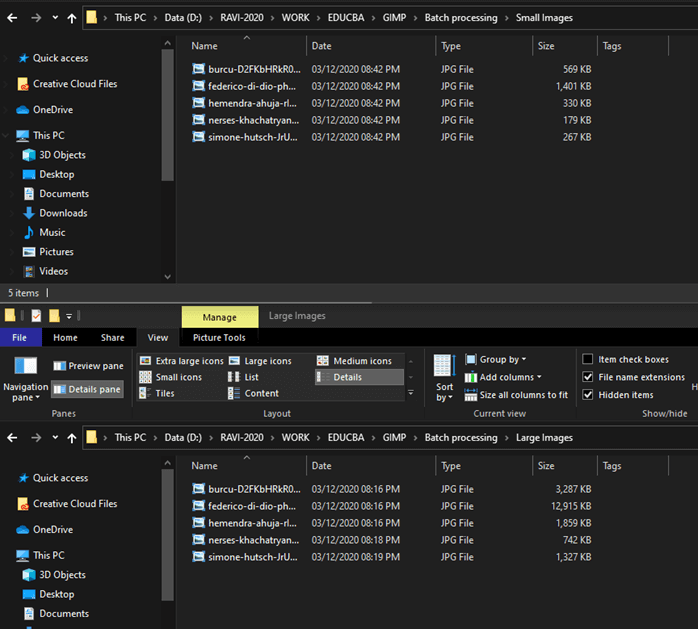Image resolution: width=698 pixels, height=629 pixels.
Task: Choose List layout
Action: click(243, 377)
